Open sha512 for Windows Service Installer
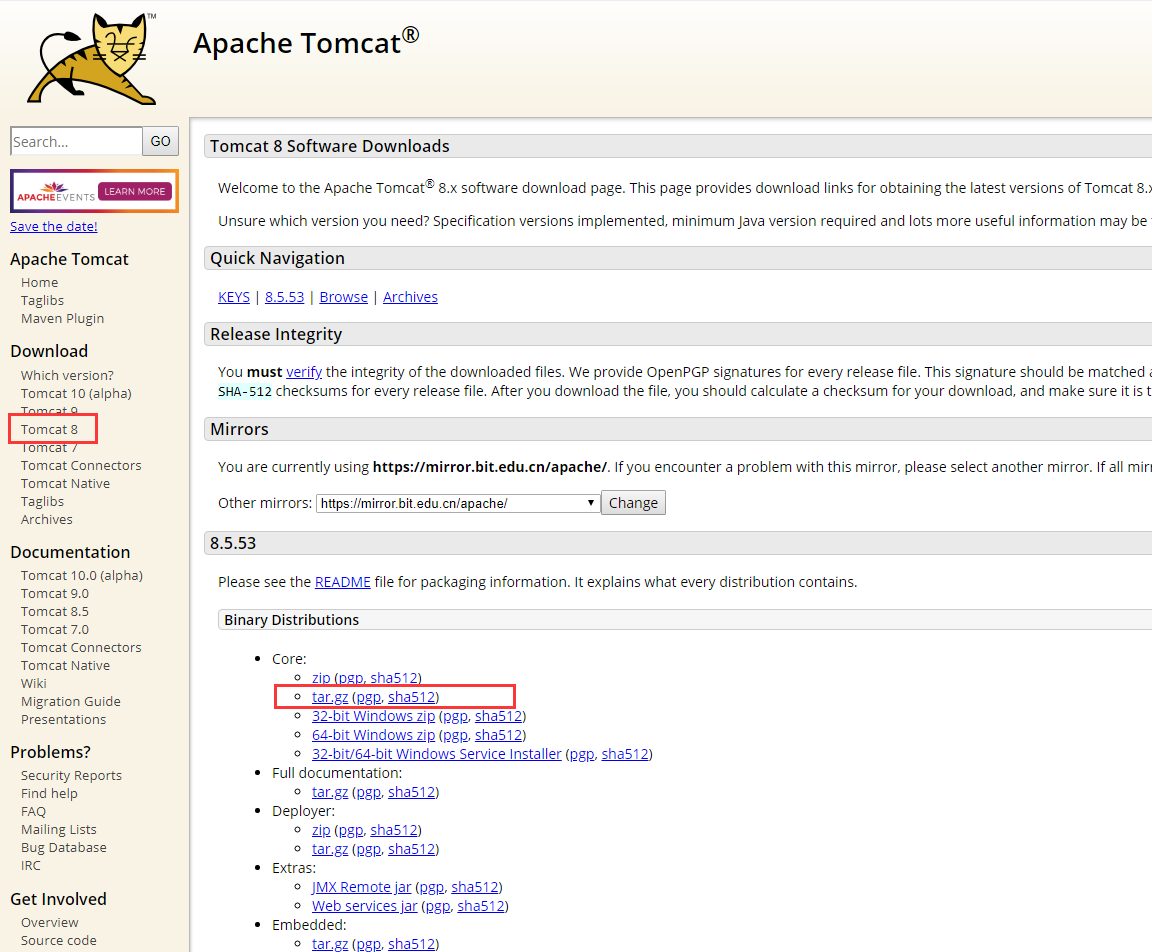 coord(625,754)
